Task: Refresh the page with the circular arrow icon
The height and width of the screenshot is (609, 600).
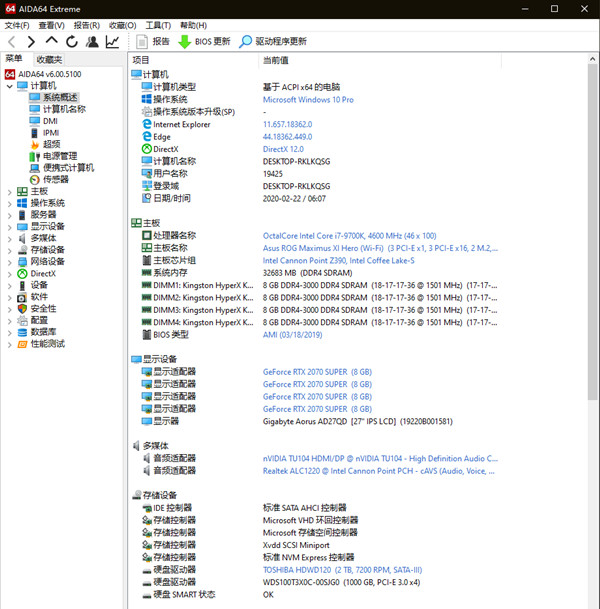Action: point(72,42)
